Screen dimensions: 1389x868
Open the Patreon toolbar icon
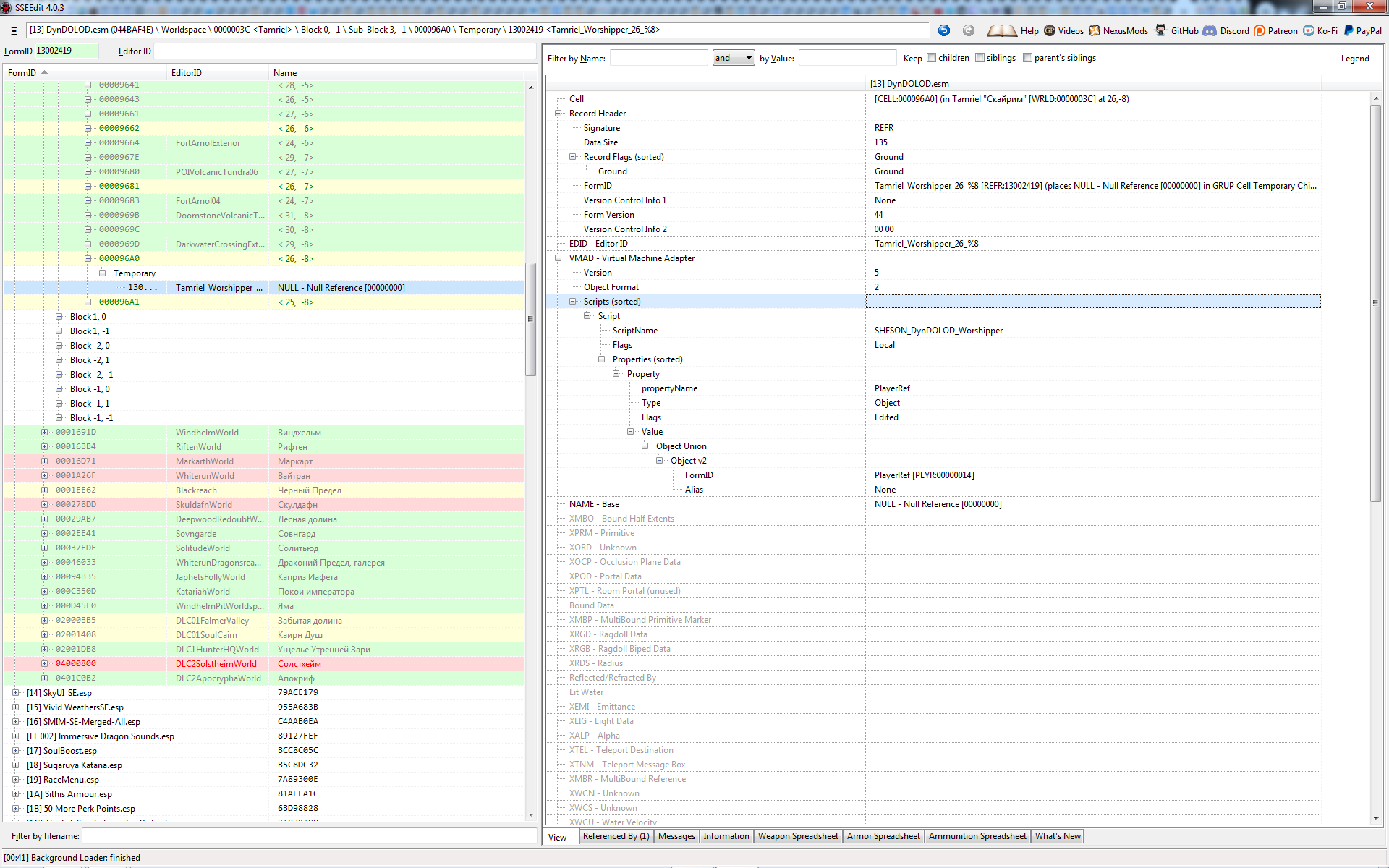(1260, 30)
